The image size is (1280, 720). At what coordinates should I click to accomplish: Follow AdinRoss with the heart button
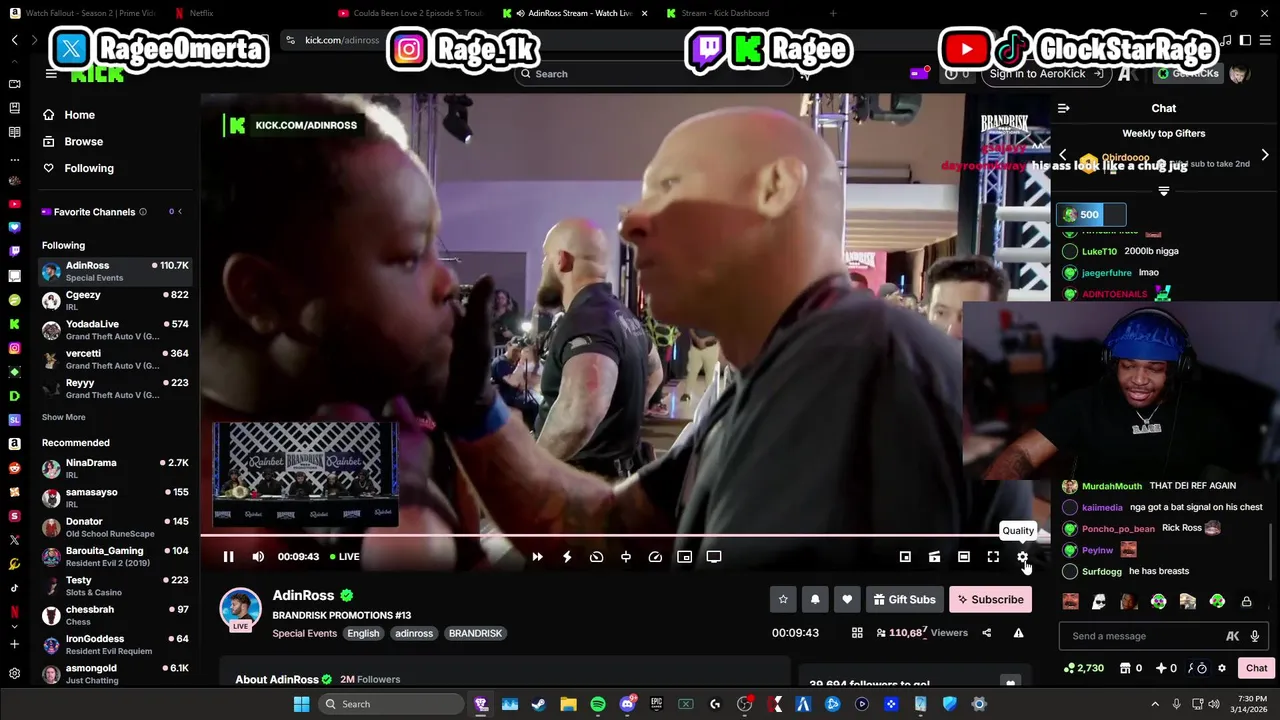point(847,599)
